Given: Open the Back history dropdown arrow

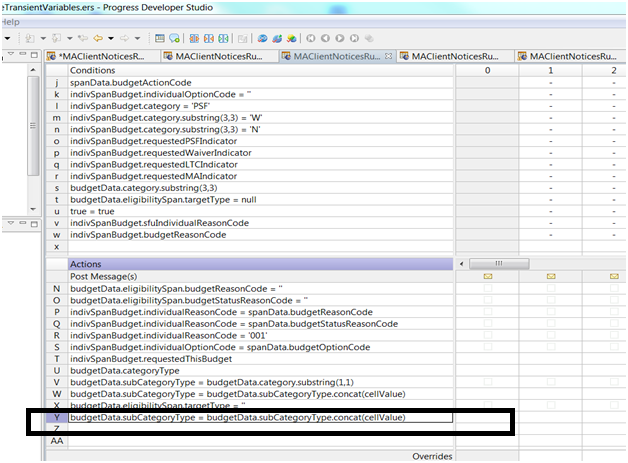Looking at the screenshot, I should tap(111, 38).
